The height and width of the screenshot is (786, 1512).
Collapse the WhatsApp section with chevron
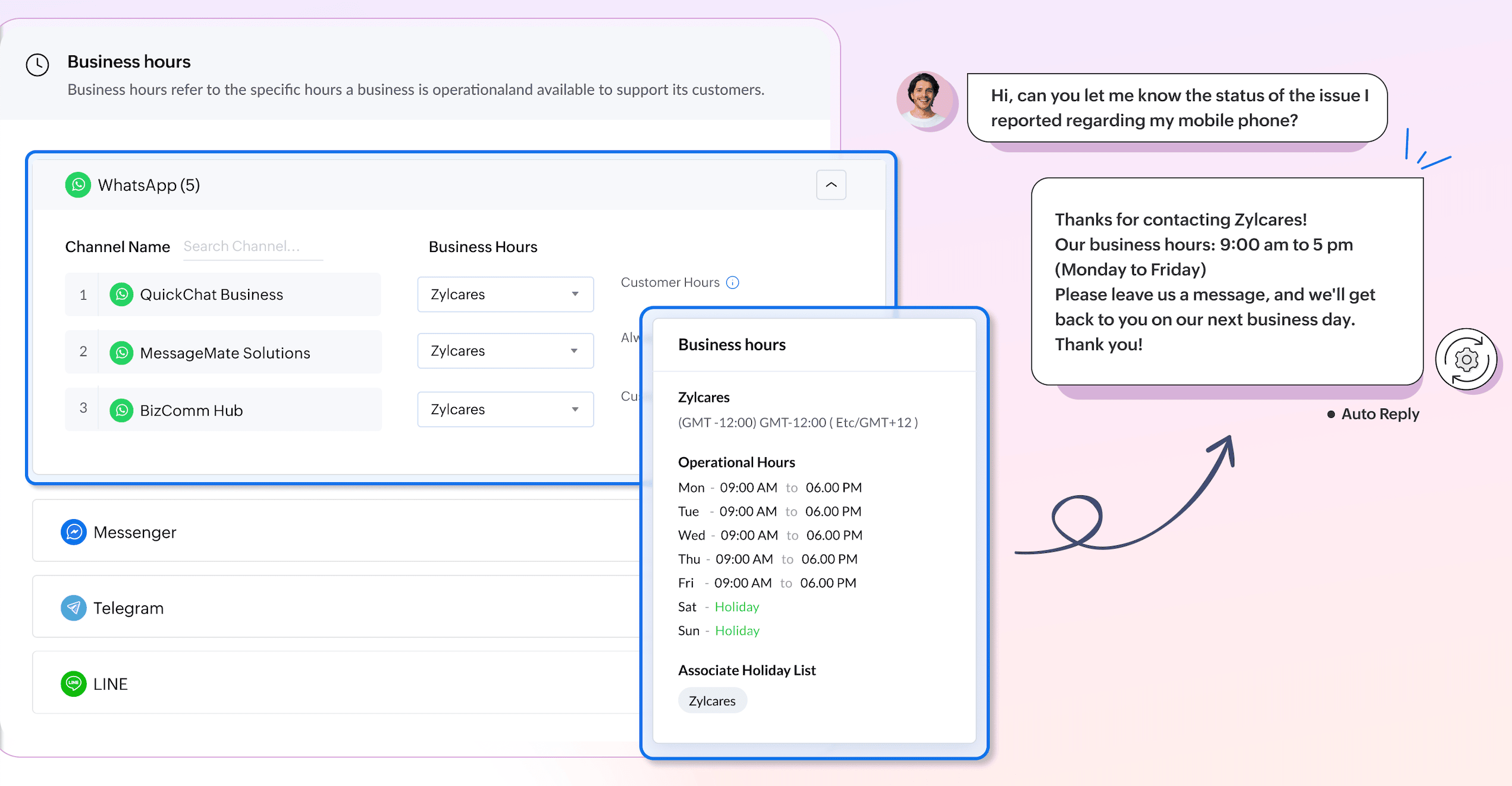click(x=831, y=185)
